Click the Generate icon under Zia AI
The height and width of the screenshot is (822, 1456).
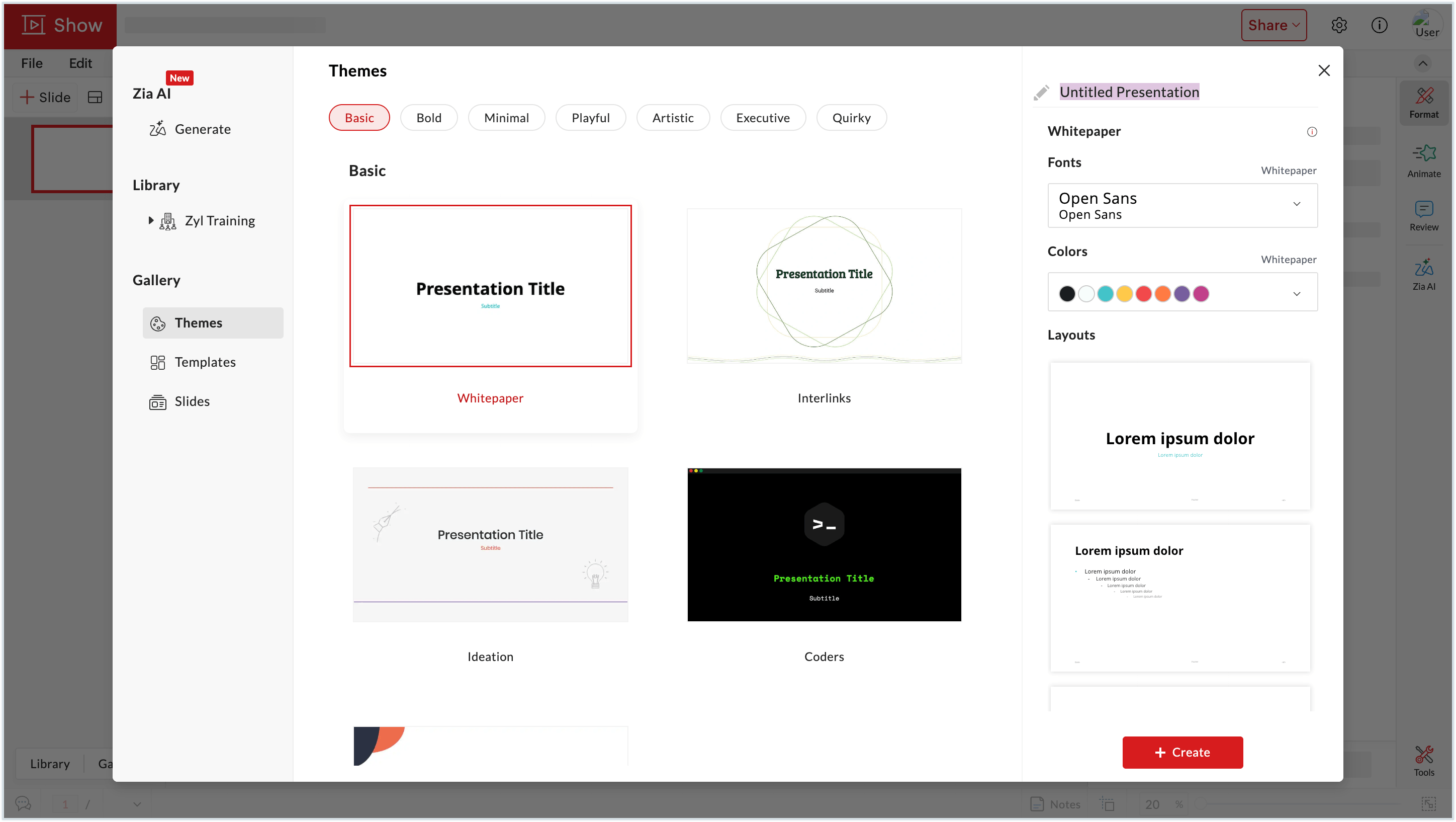click(x=158, y=128)
